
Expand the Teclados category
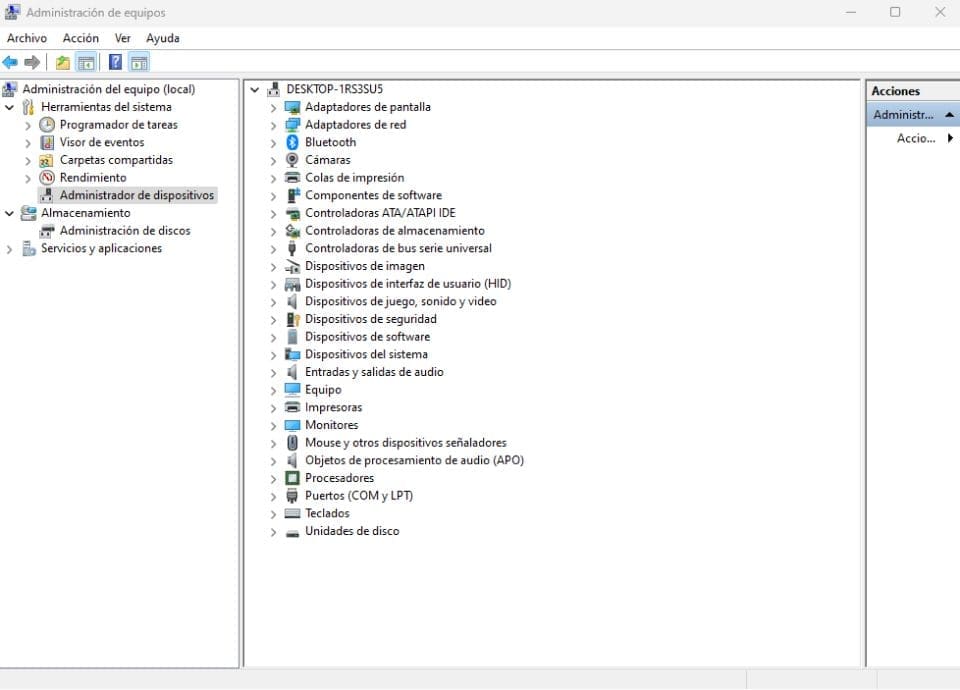[x=273, y=513]
